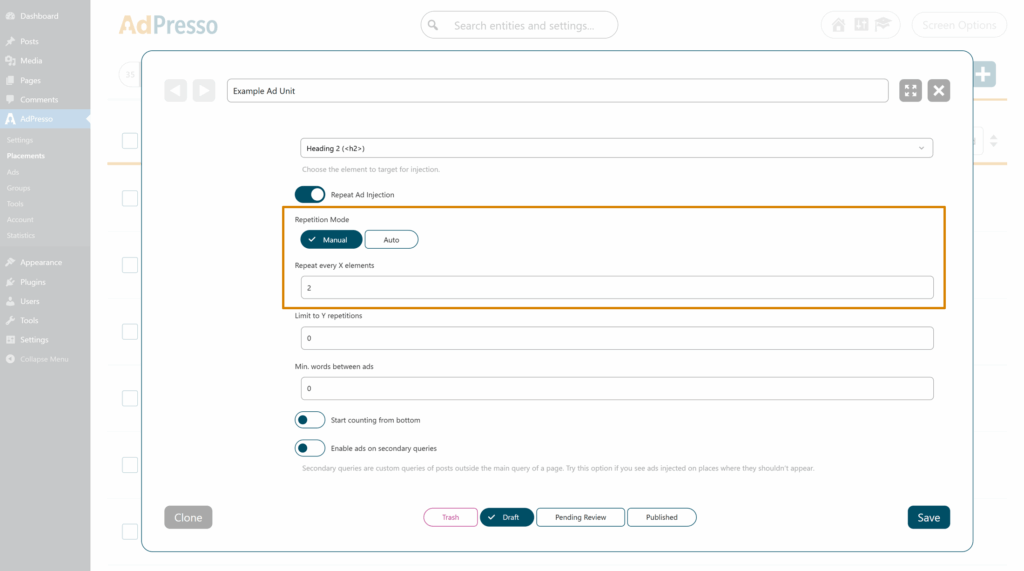The width and height of the screenshot is (1024, 571).
Task: Toggle Enable ads on secondary queries
Action: [x=310, y=448]
